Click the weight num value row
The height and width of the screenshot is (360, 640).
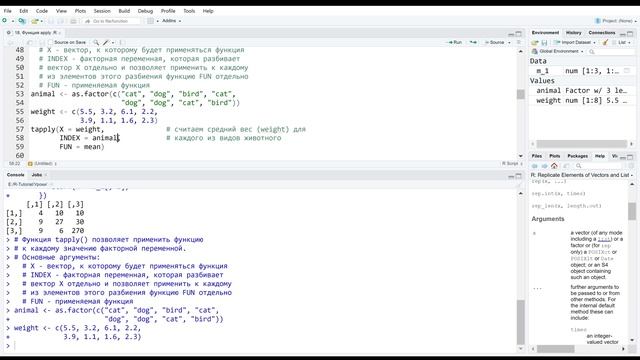[x=583, y=100]
